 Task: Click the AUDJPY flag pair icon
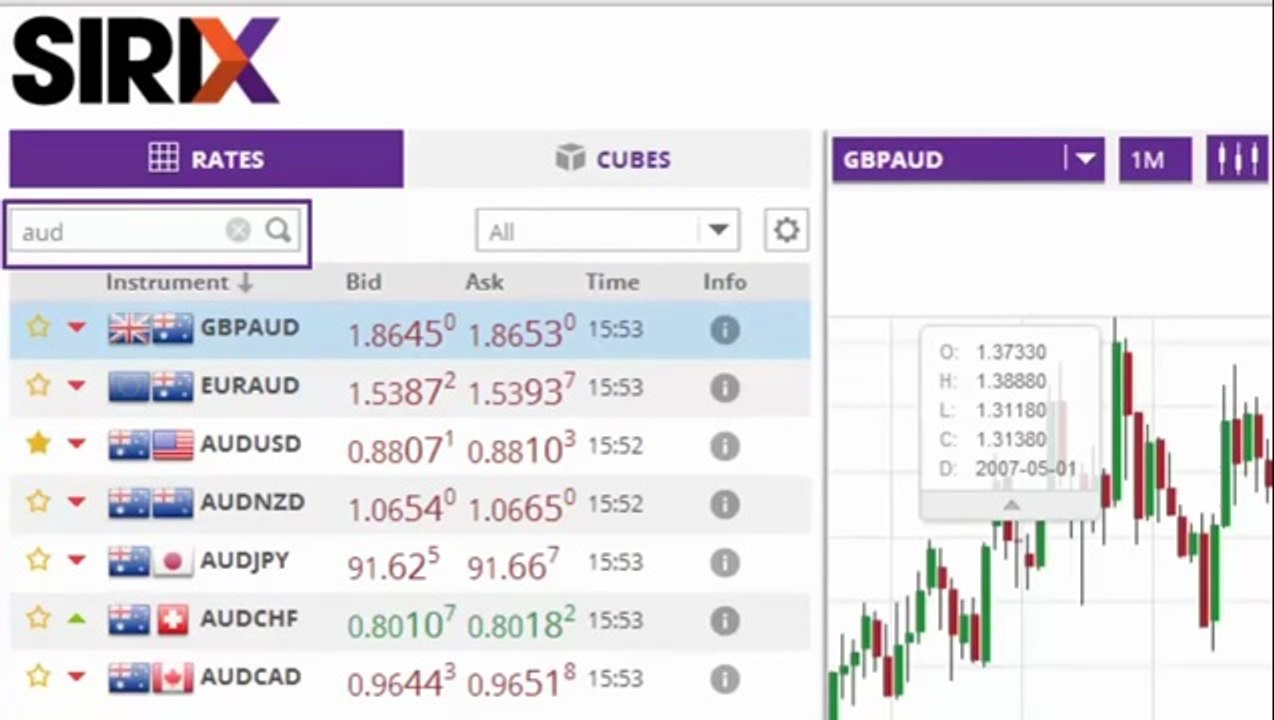pyautogui.click(x=150, y=562)
